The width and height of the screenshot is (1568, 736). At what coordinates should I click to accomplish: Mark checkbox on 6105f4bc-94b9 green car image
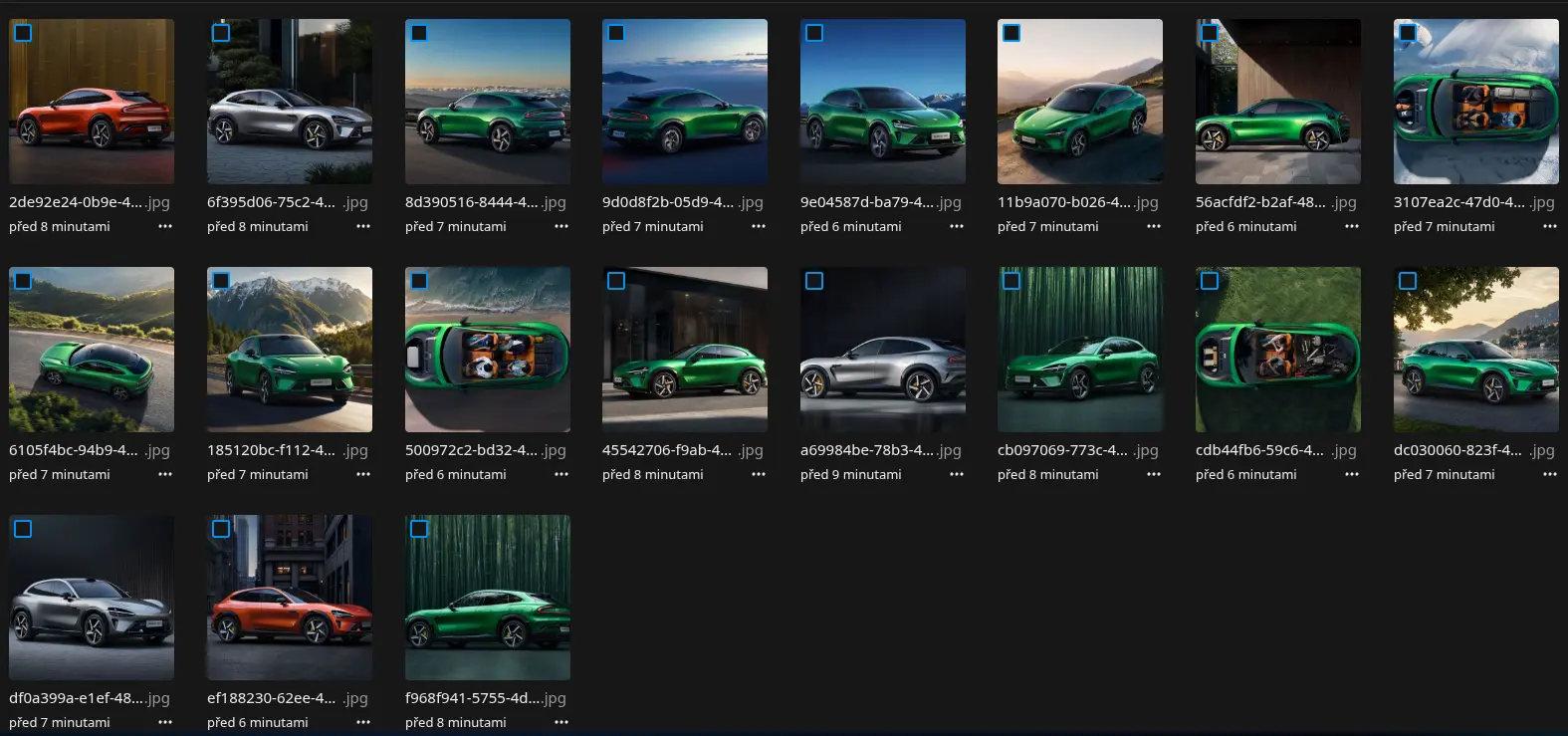(23, 281)
